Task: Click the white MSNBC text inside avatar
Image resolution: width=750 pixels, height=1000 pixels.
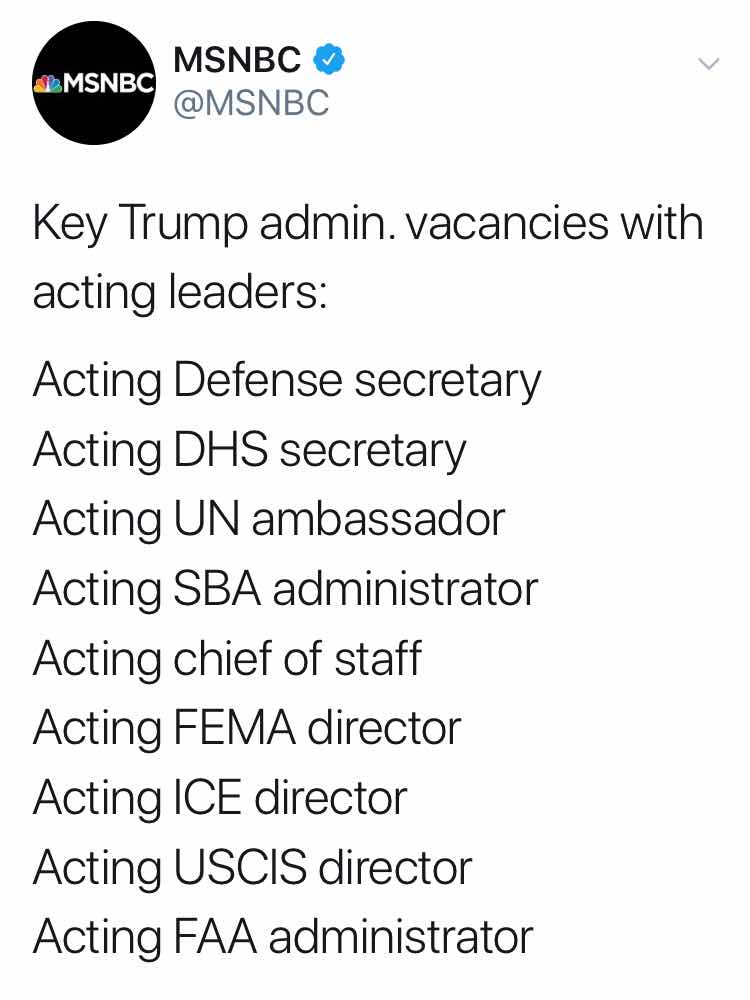Action: [x=110, y=84]
